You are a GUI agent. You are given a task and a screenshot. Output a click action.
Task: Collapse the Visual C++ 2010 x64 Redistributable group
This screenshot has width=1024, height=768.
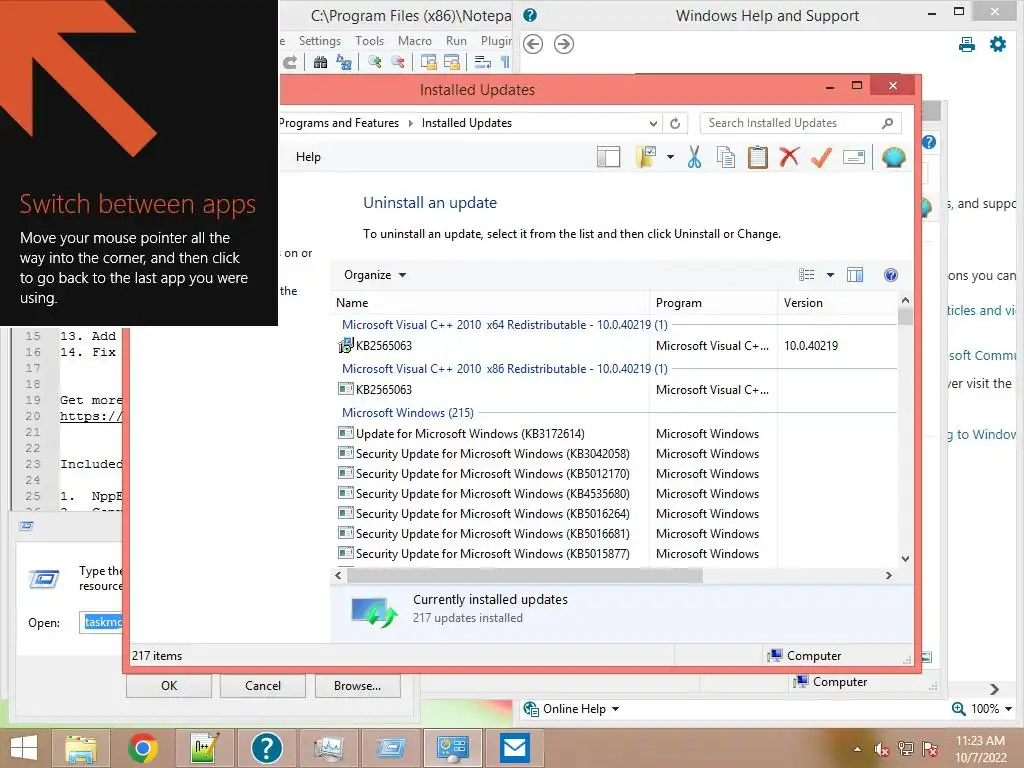pos(505,325)
